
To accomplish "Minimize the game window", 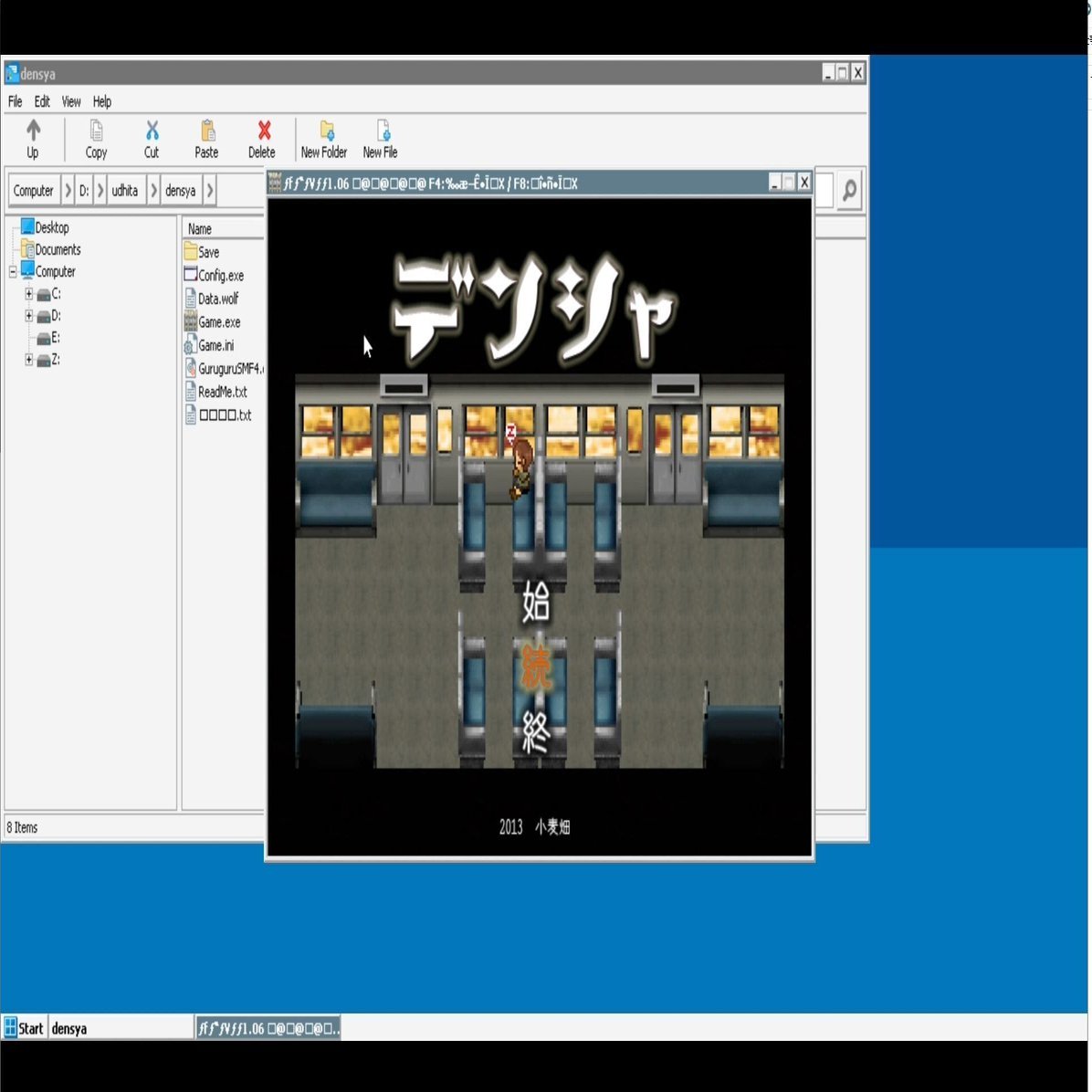I will (774, 183).
